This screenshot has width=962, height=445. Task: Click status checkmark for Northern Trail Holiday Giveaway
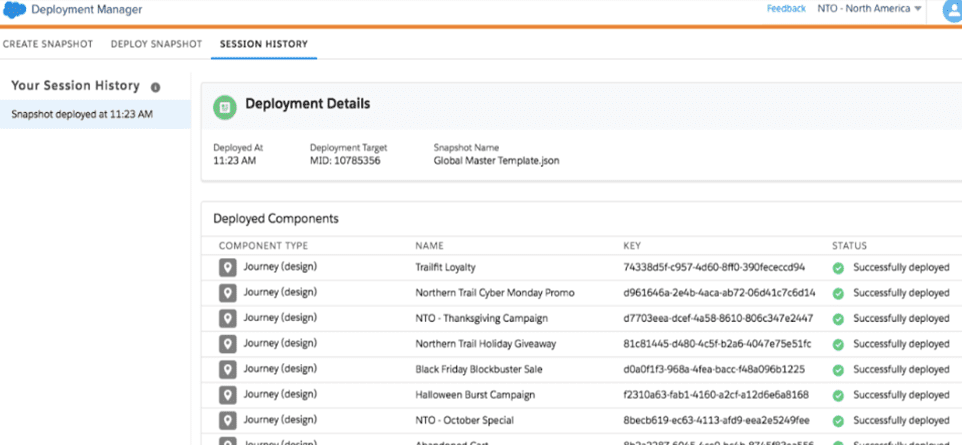(x=838, y=344)
